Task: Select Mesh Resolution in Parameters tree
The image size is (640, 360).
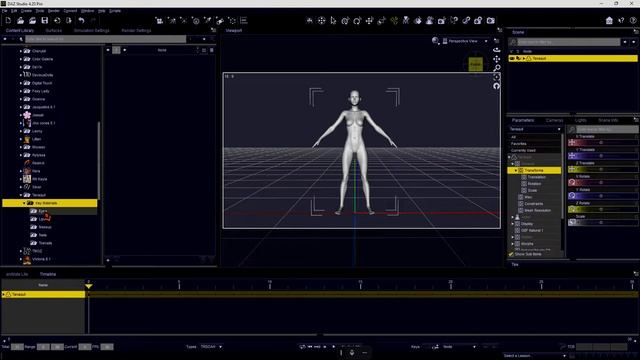Action: (x=537, y=210)
